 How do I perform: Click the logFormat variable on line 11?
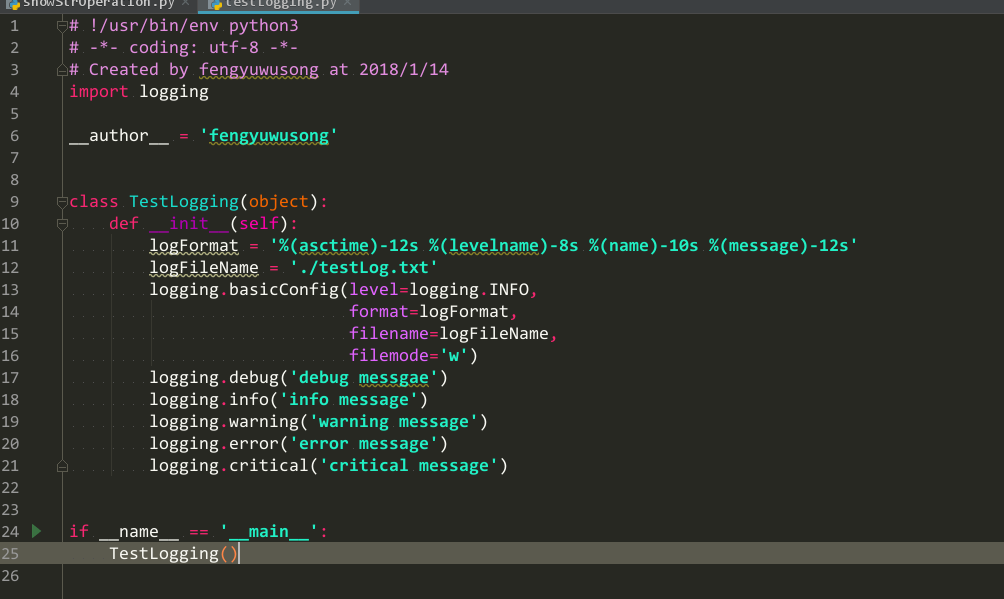click(194, 245)
